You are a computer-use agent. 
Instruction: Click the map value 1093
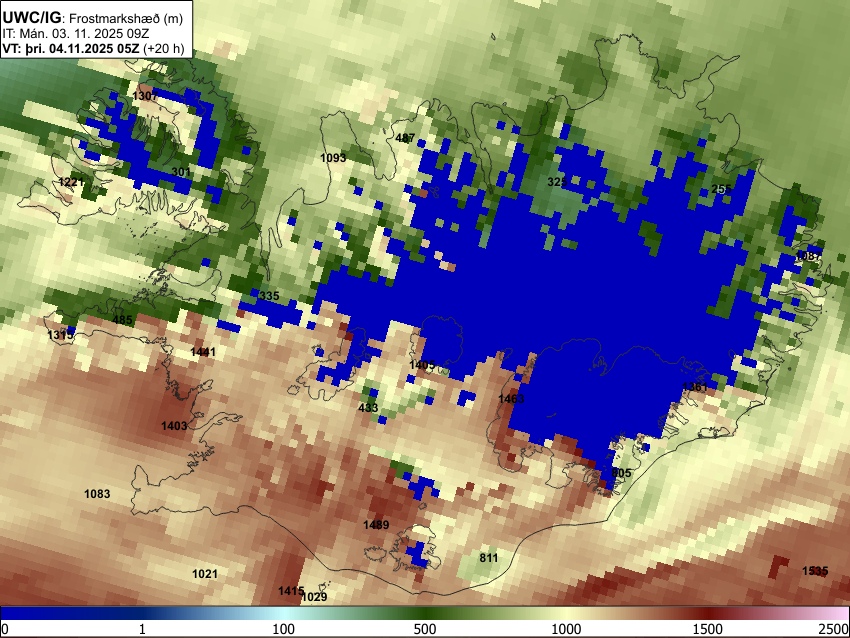click(333, 158)
